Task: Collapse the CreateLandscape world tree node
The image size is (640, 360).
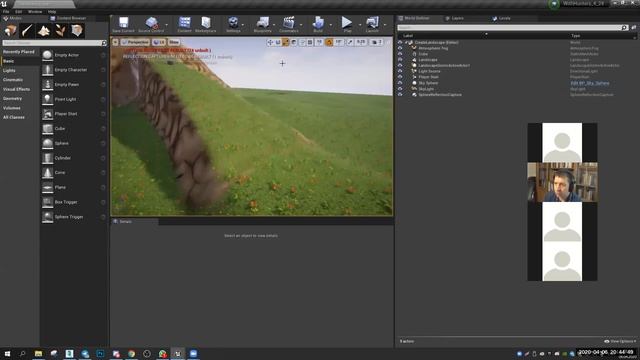Action: point(406,42)
